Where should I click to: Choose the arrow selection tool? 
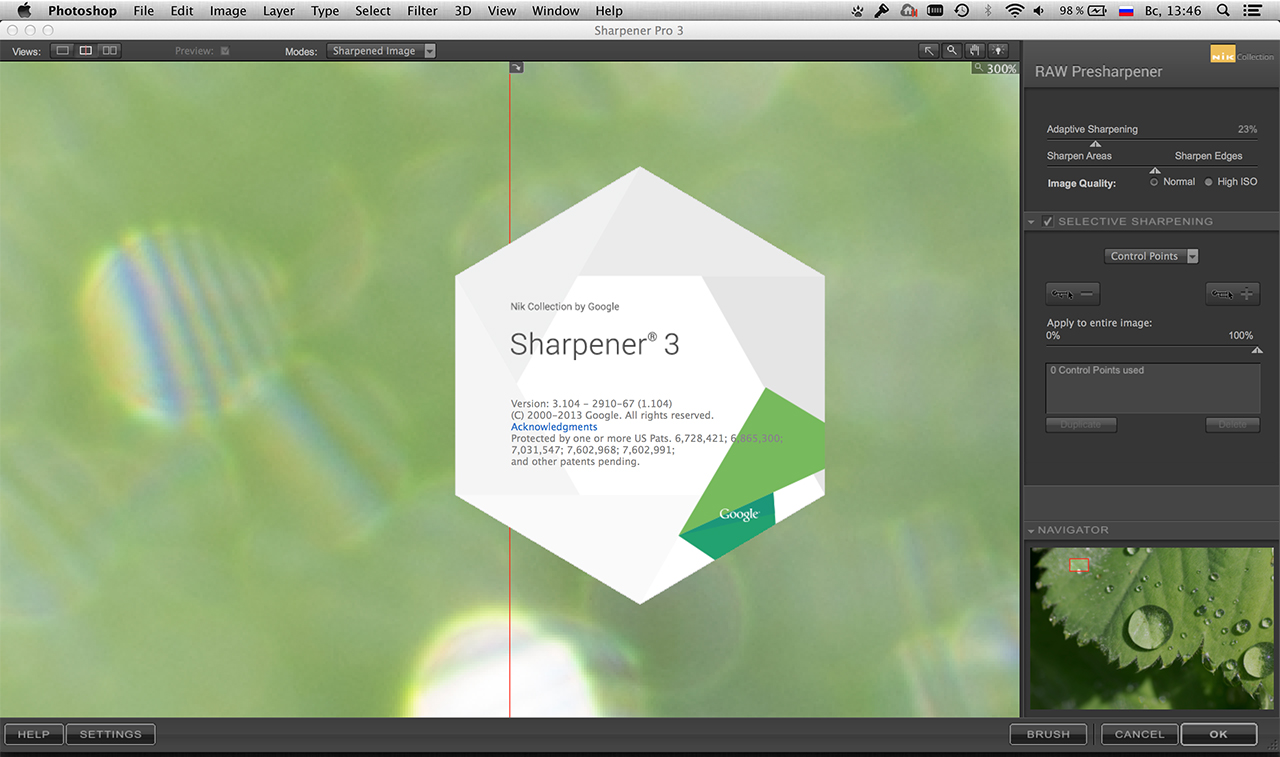[929, 51]
